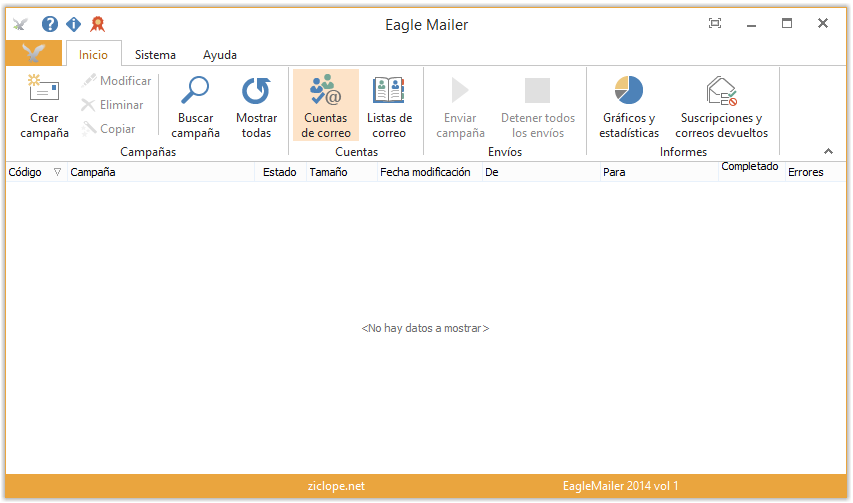This screenshot has height=503, width=853.
Task: Click the red award ribbon icon
Action: pos(97,24)
